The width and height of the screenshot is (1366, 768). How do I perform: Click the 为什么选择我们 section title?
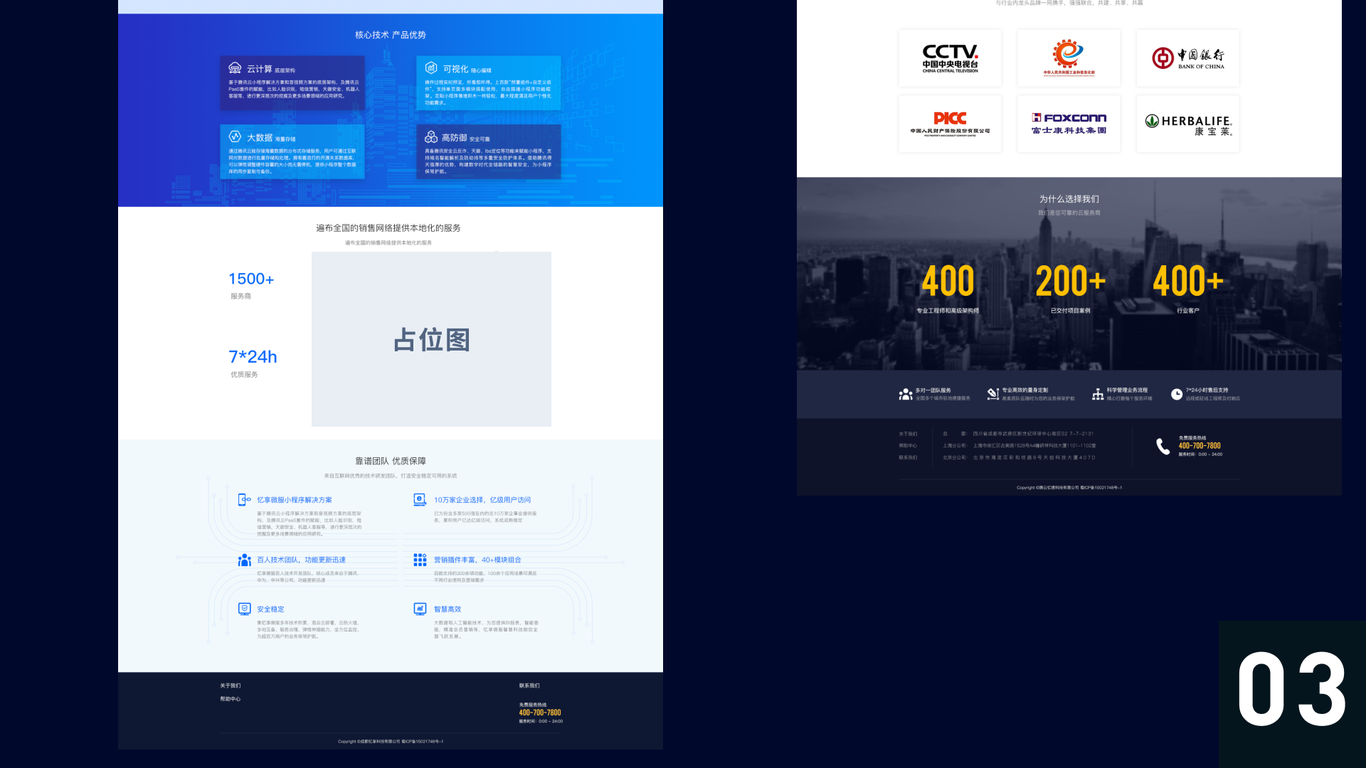tap(1069, 199)
